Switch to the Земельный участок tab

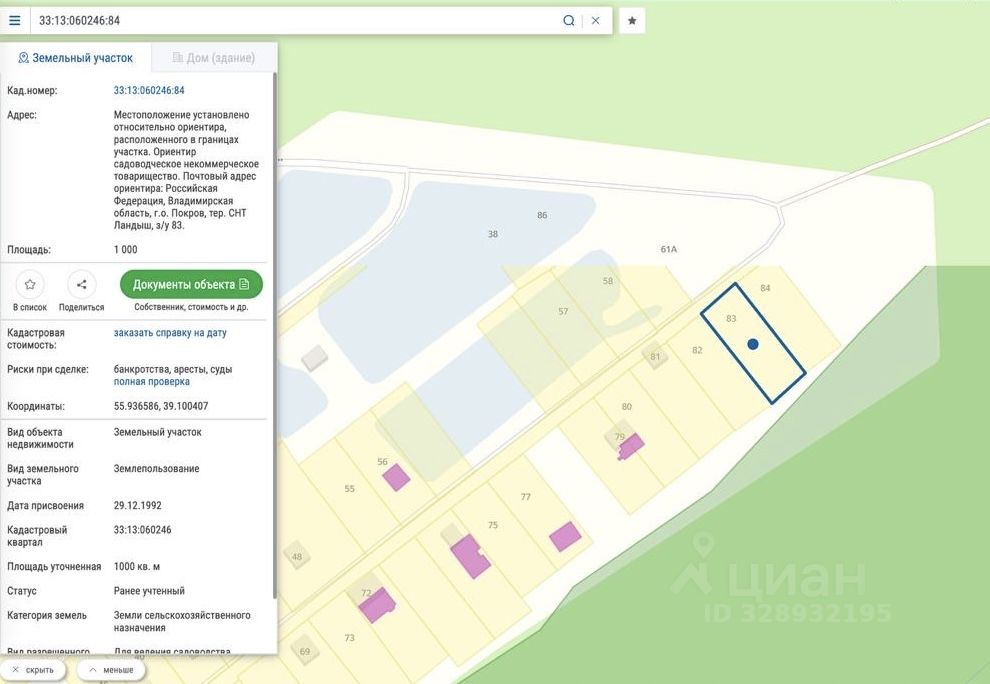coord(76,58)
